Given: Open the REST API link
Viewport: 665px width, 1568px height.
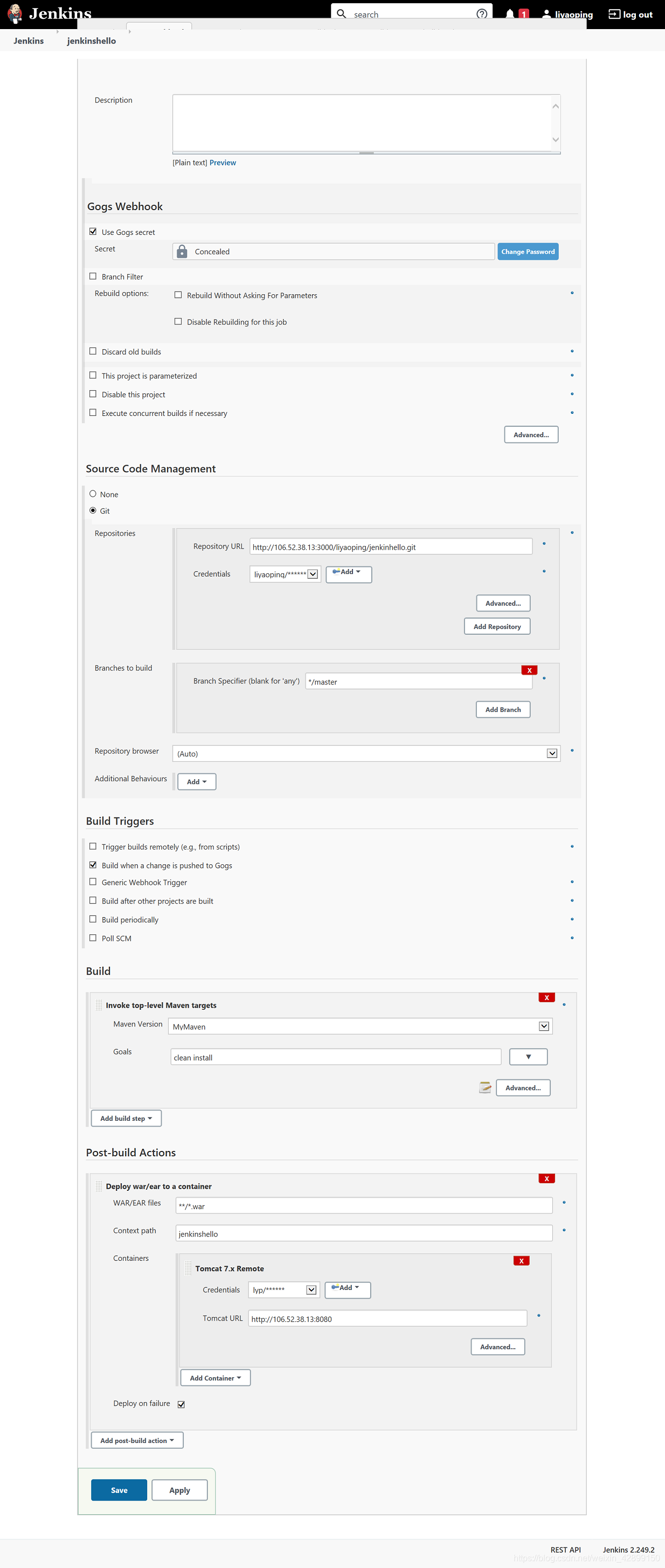Looking at the screenshot, I should point(565,1549).
